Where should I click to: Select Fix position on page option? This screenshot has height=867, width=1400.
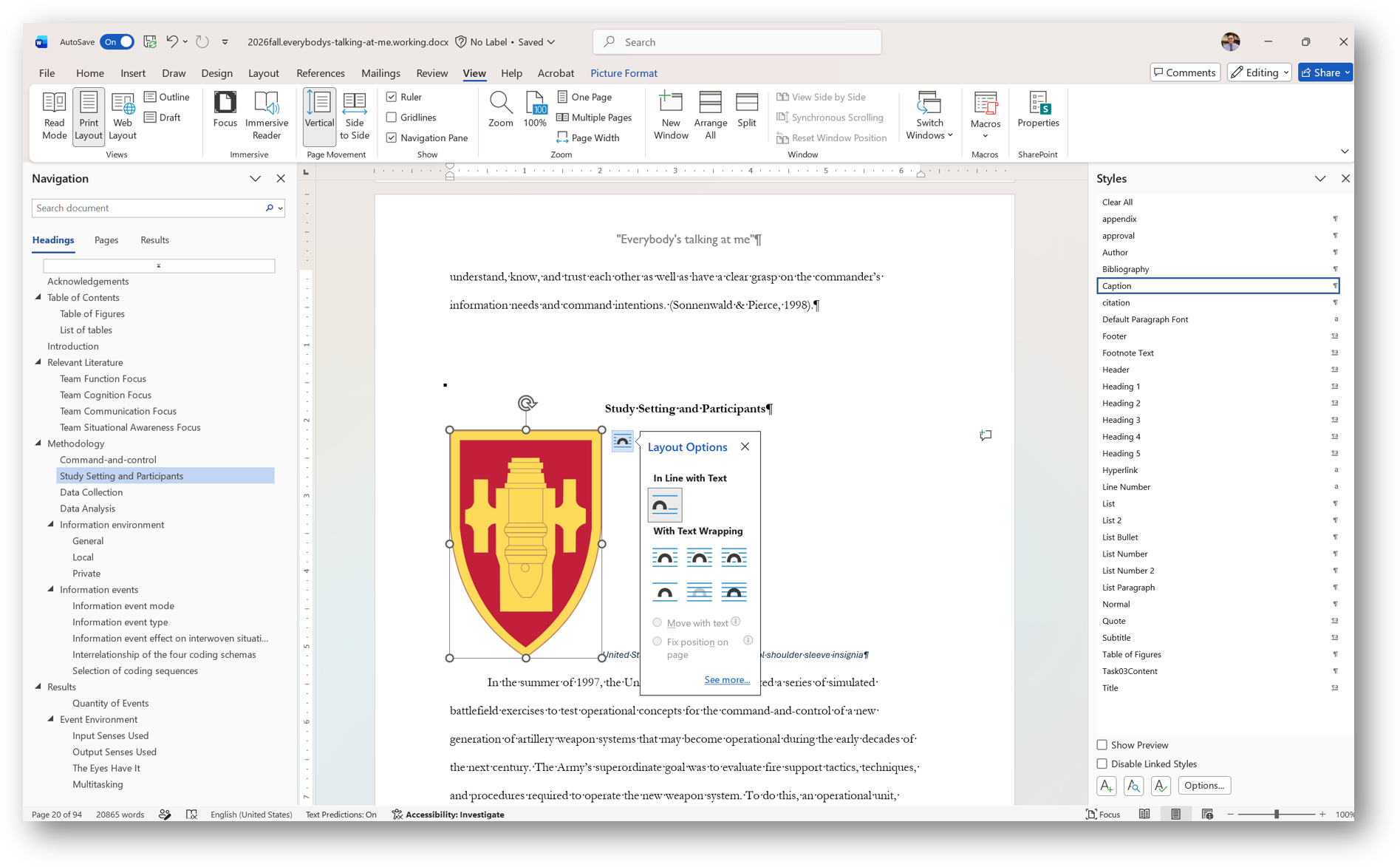[657, 642]
